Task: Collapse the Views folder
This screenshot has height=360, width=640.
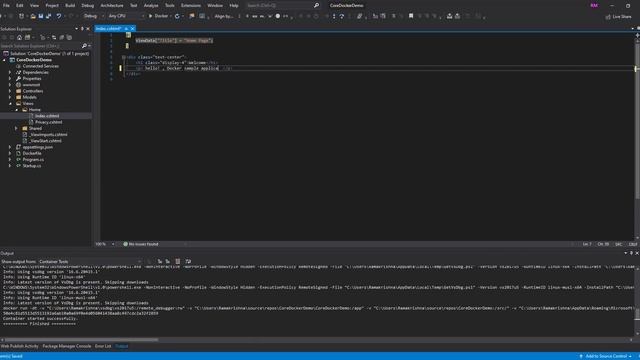Action: point(10,103)
